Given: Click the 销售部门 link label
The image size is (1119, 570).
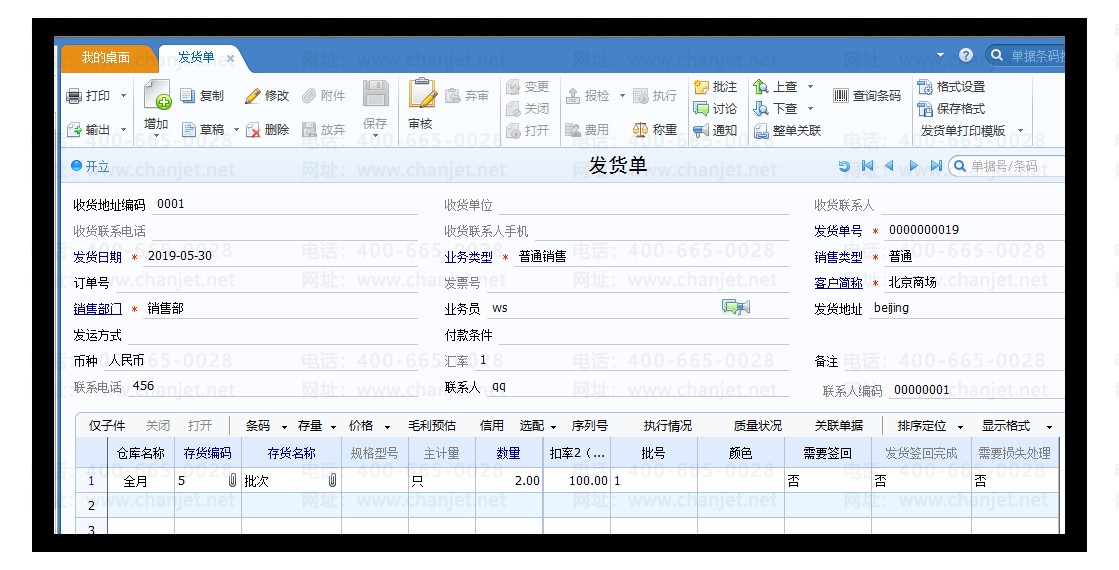Looking at the screenshot, I should tap(98, 309).
